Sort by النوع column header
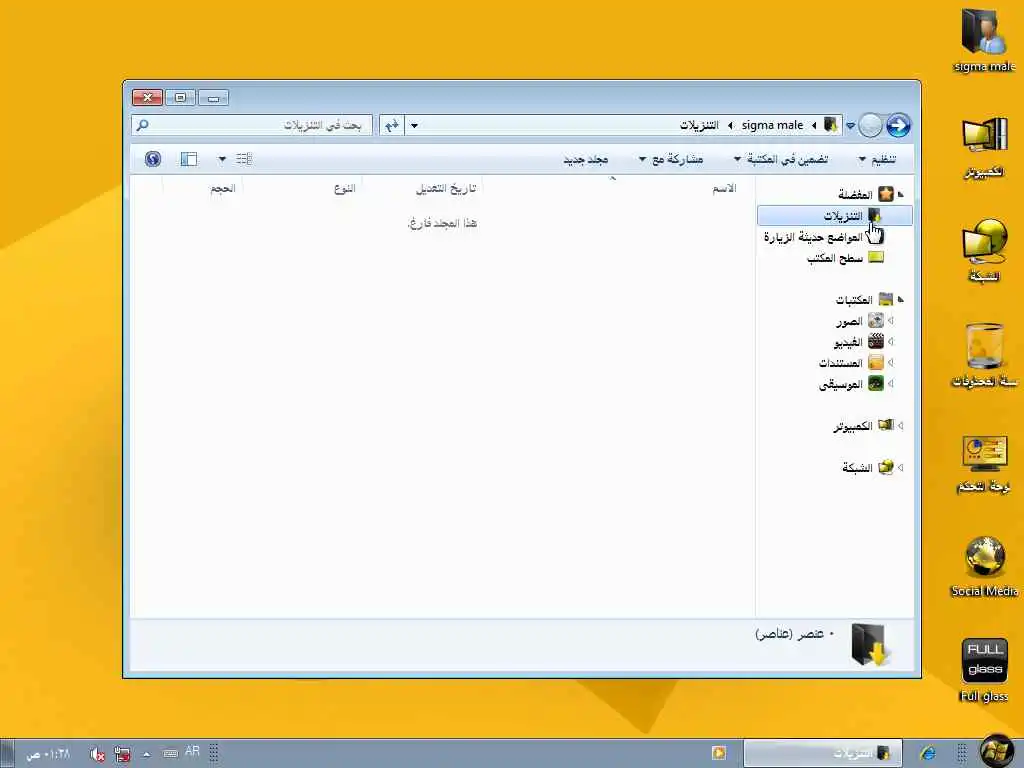 click(344, 188)
